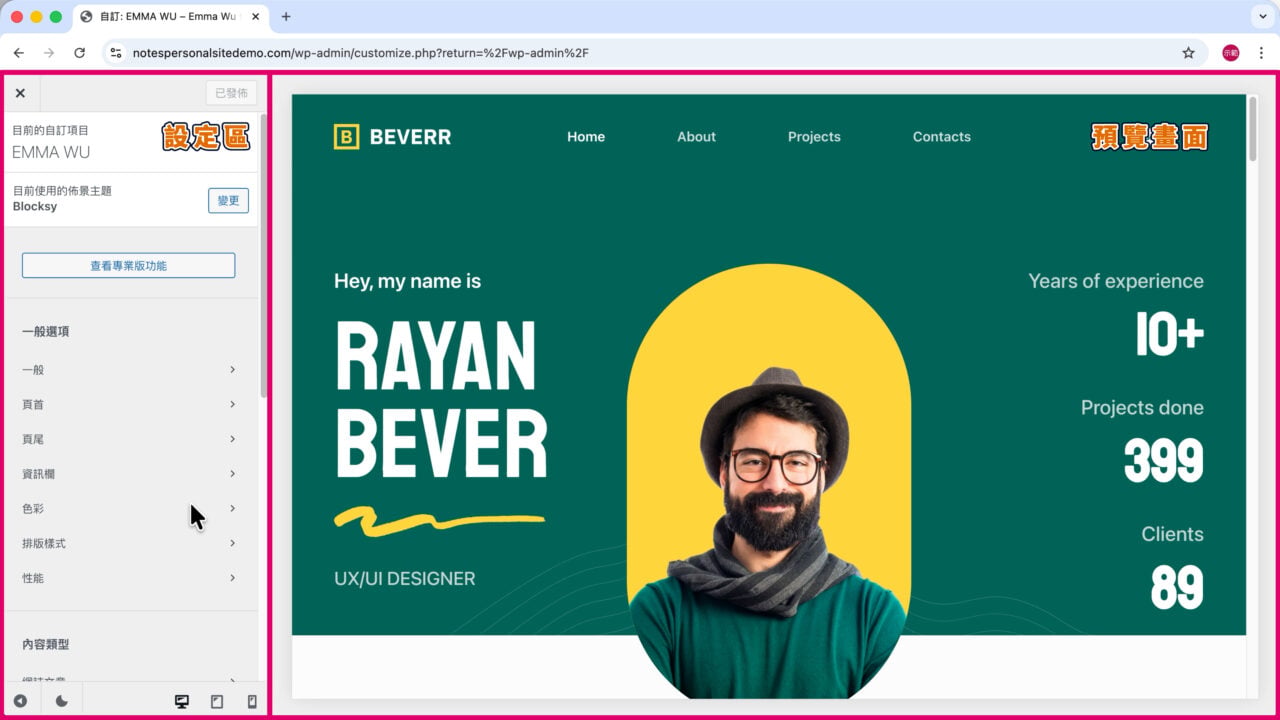Reload the browser page
The height and width of the screenshot is (720, 1280).
(x=80, y=53)
